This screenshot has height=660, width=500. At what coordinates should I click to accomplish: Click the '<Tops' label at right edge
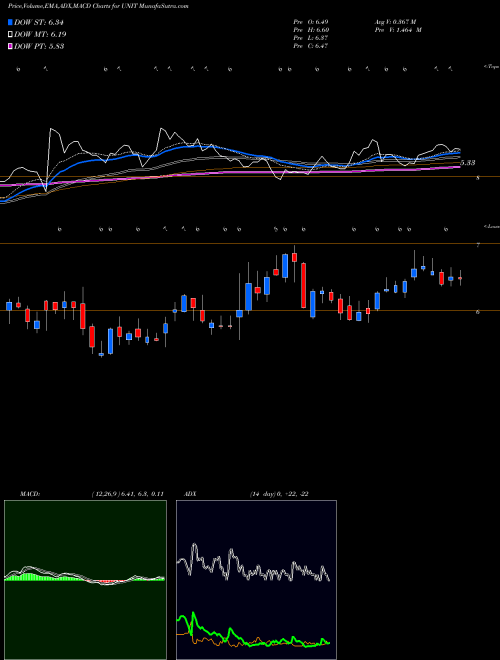pyautogui.click(x=491, y=67)
